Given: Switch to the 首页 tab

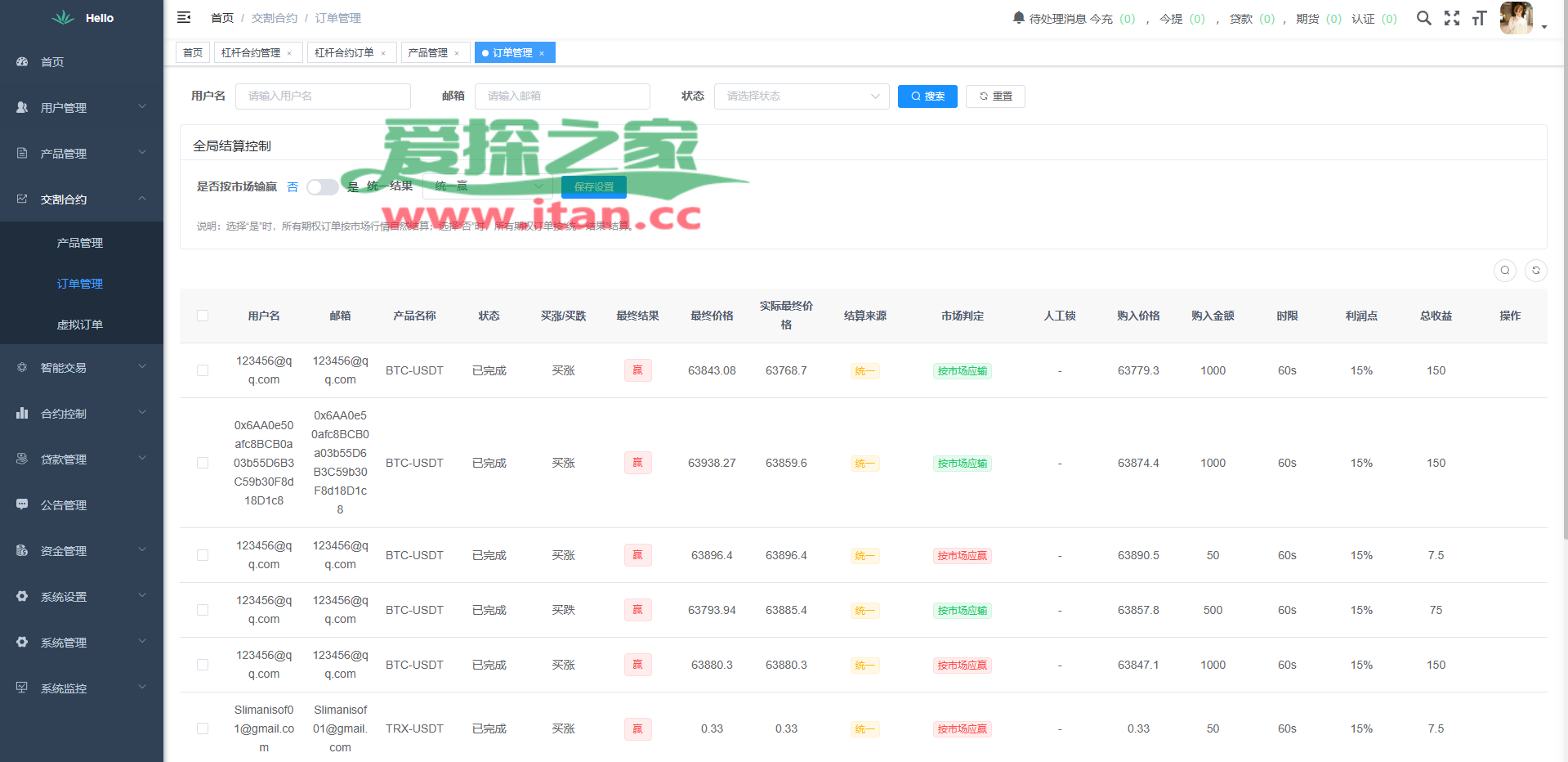Looking at the screenshot, I should (x=193, y=53).
